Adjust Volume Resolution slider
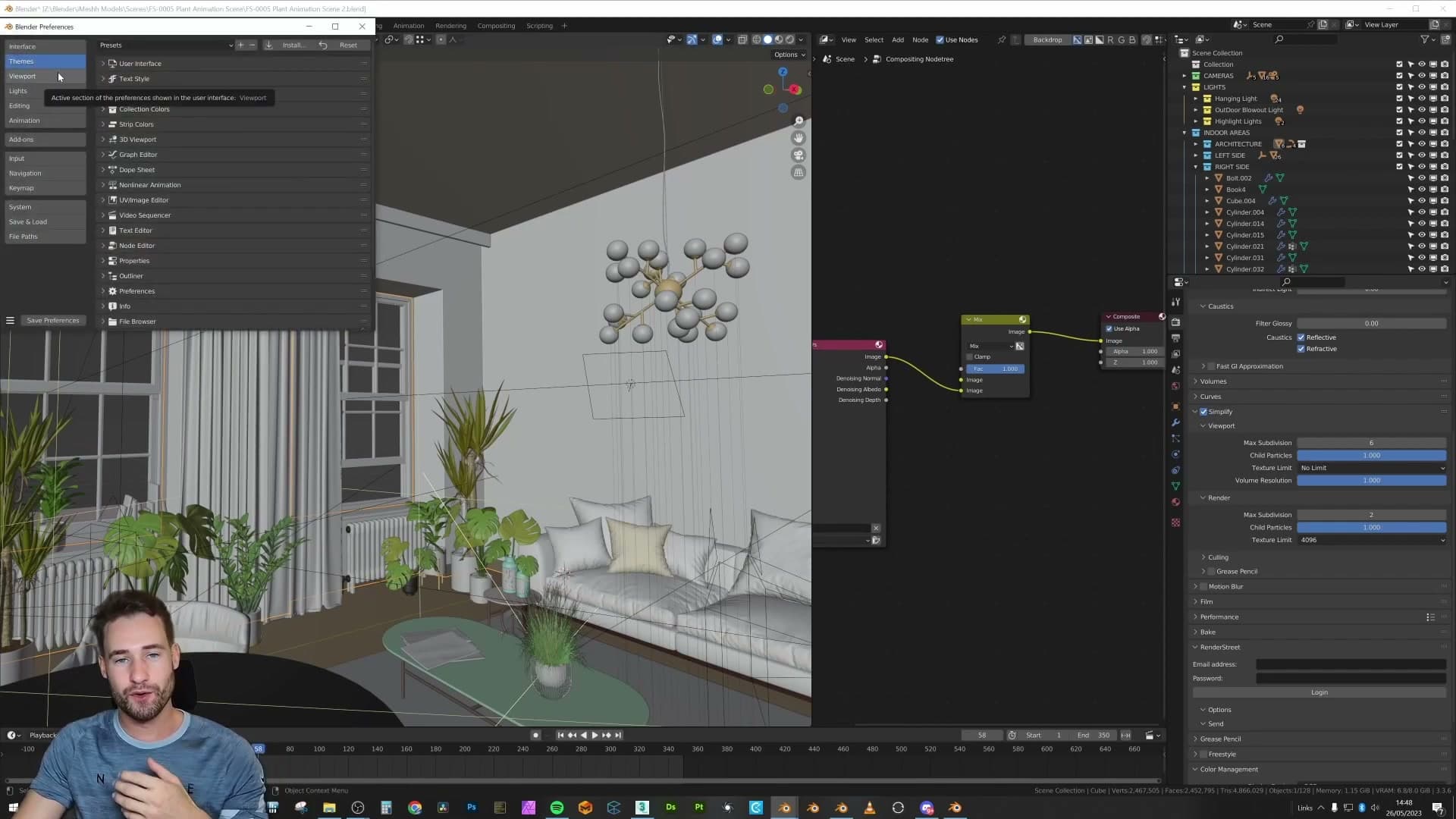This screenshot has height=819, width=1456. pos(1371,481)
